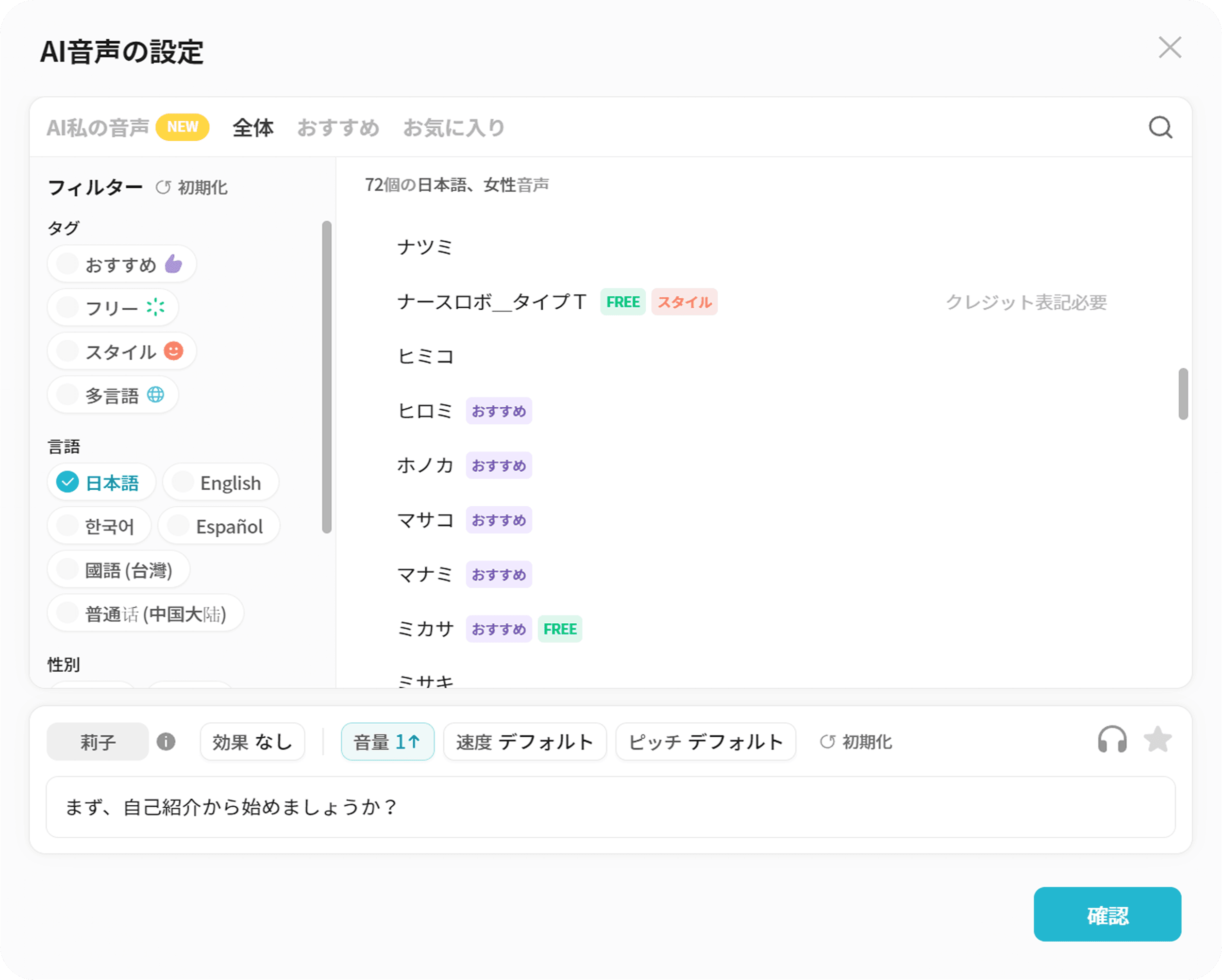Open the 効果 なし dropdown

pyautogui.click(x=252, y=741)
